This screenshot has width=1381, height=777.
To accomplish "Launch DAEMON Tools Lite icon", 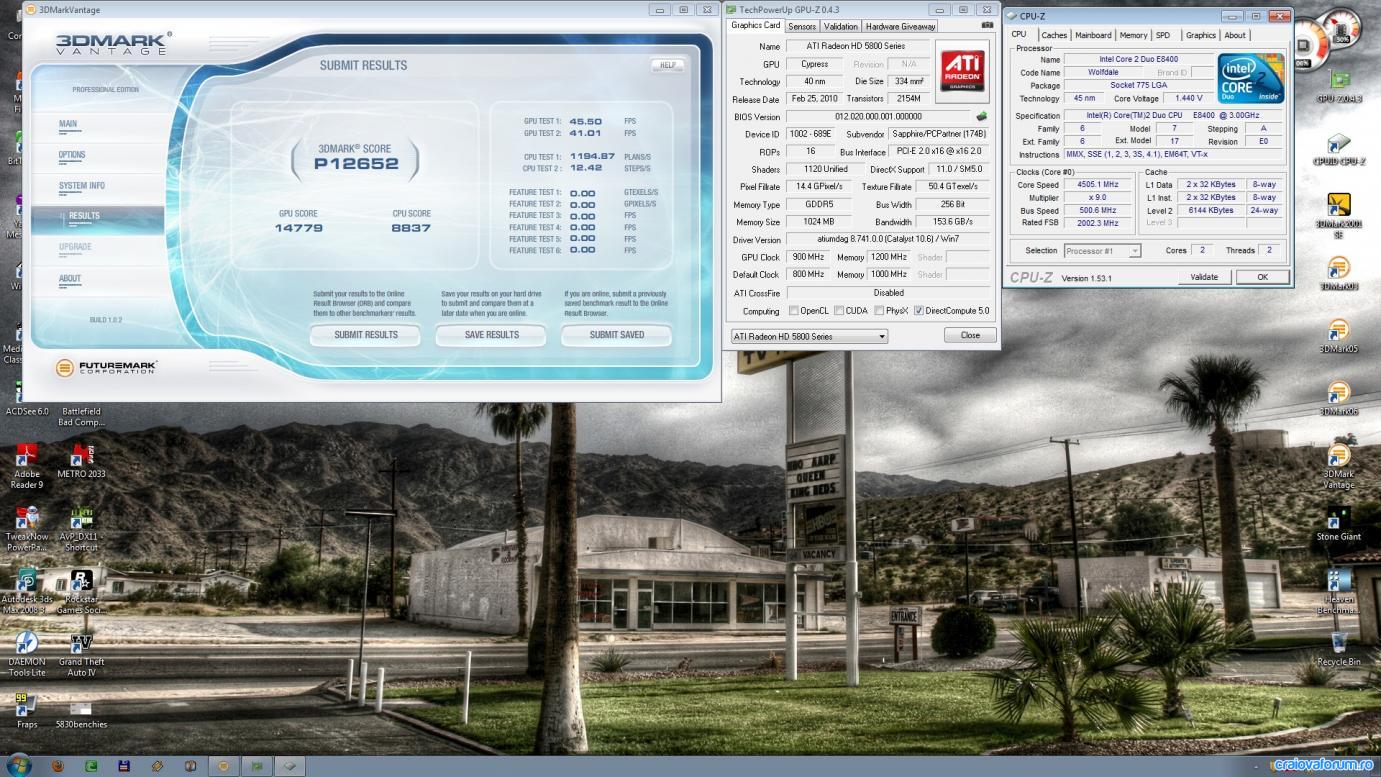I will [x=27, y=653].
